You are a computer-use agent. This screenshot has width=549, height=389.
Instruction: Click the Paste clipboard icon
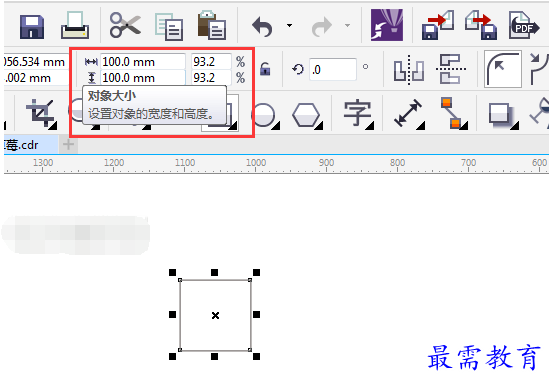211,25
